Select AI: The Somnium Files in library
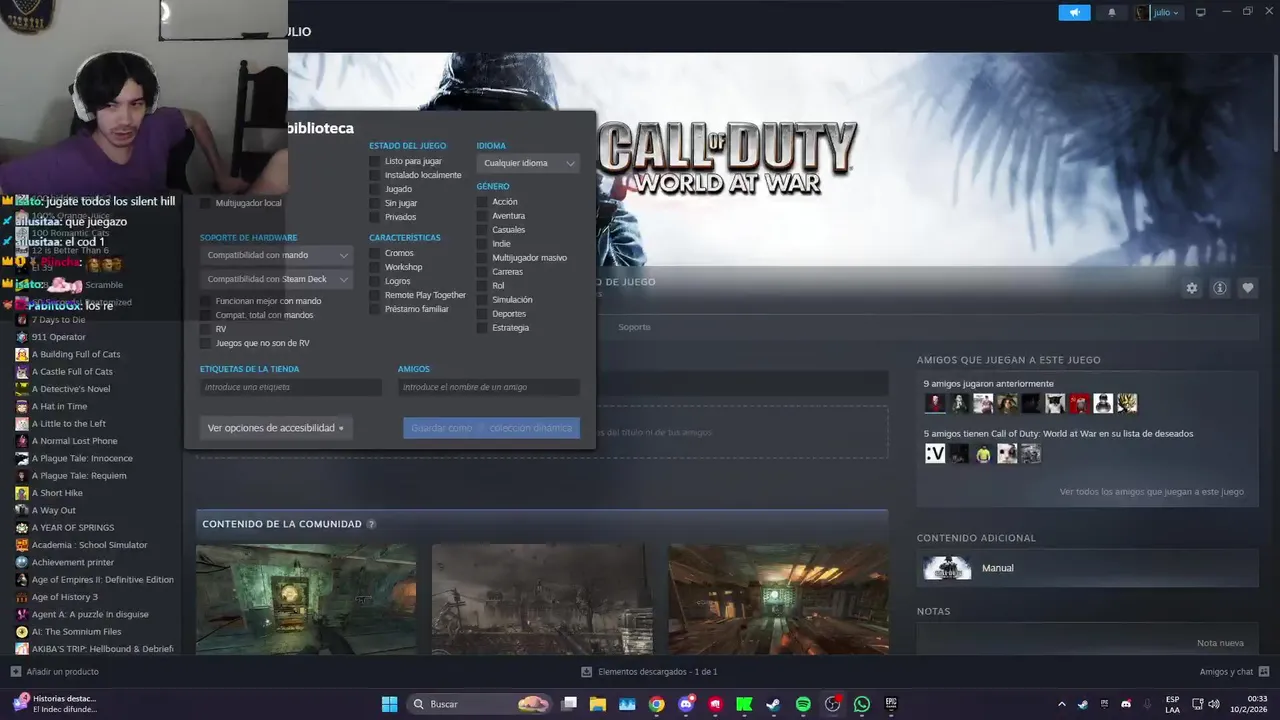Viewport: 1280px width, 720px height. coord(76,632)
